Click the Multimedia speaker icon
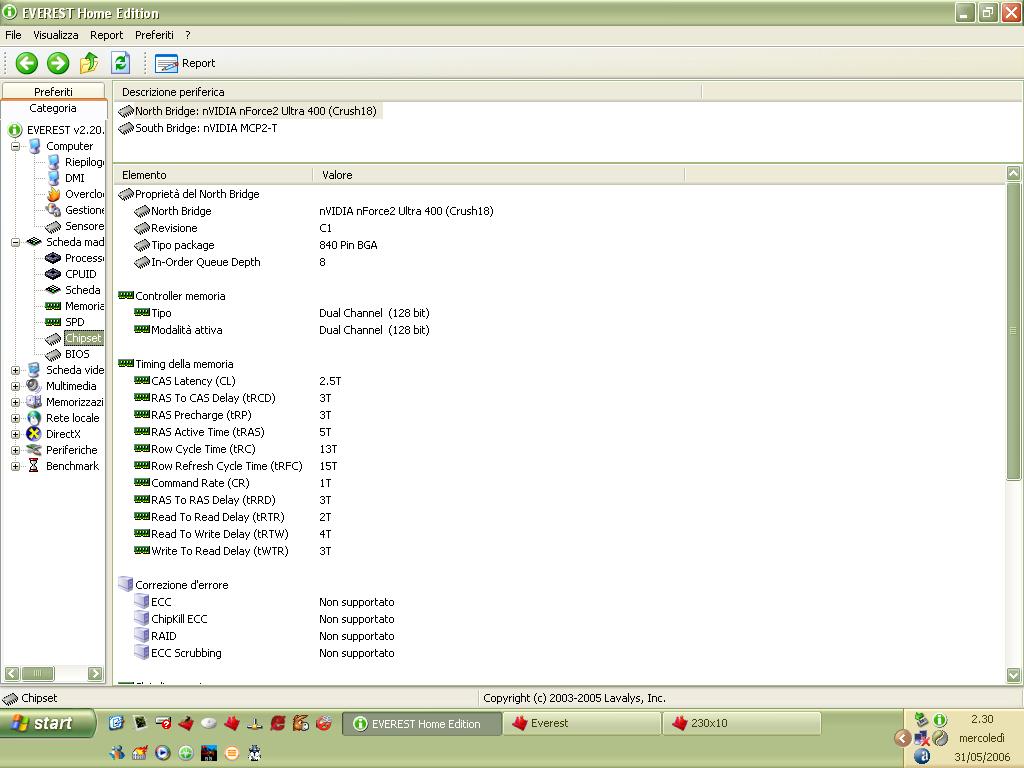1024x768 pixels. [x=34, y=386]
